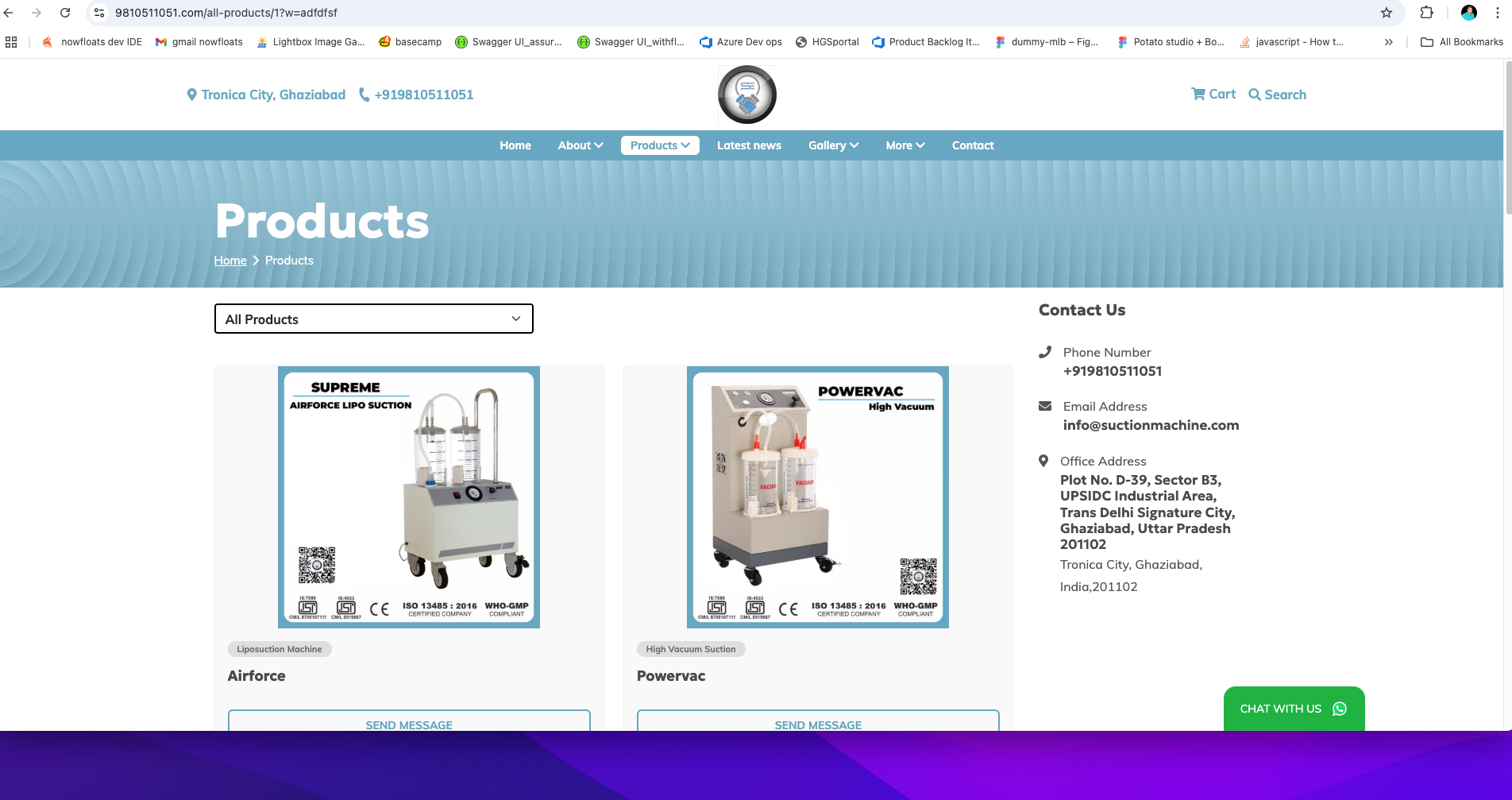
Task: Expand the About menu
Action: (580, 145)
